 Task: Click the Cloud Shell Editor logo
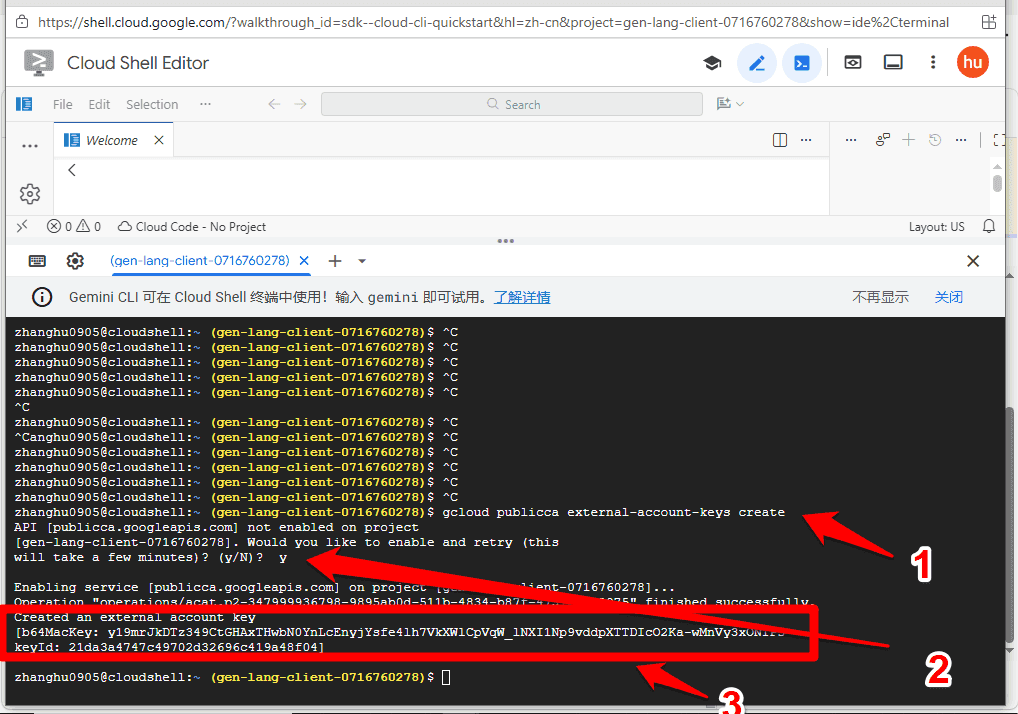[x=38, y=63]
